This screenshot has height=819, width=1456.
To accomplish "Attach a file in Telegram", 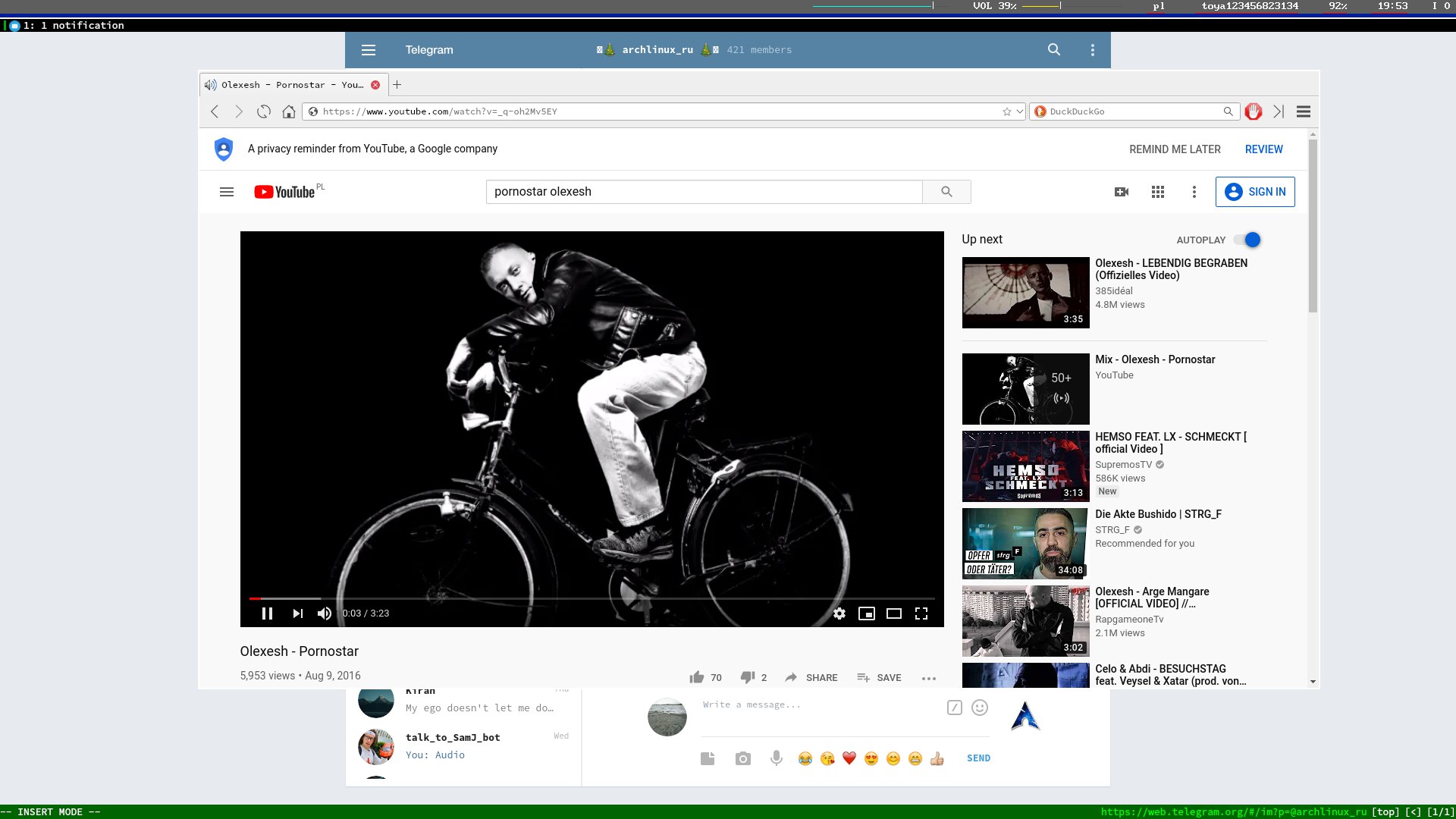I will [708, 758].
